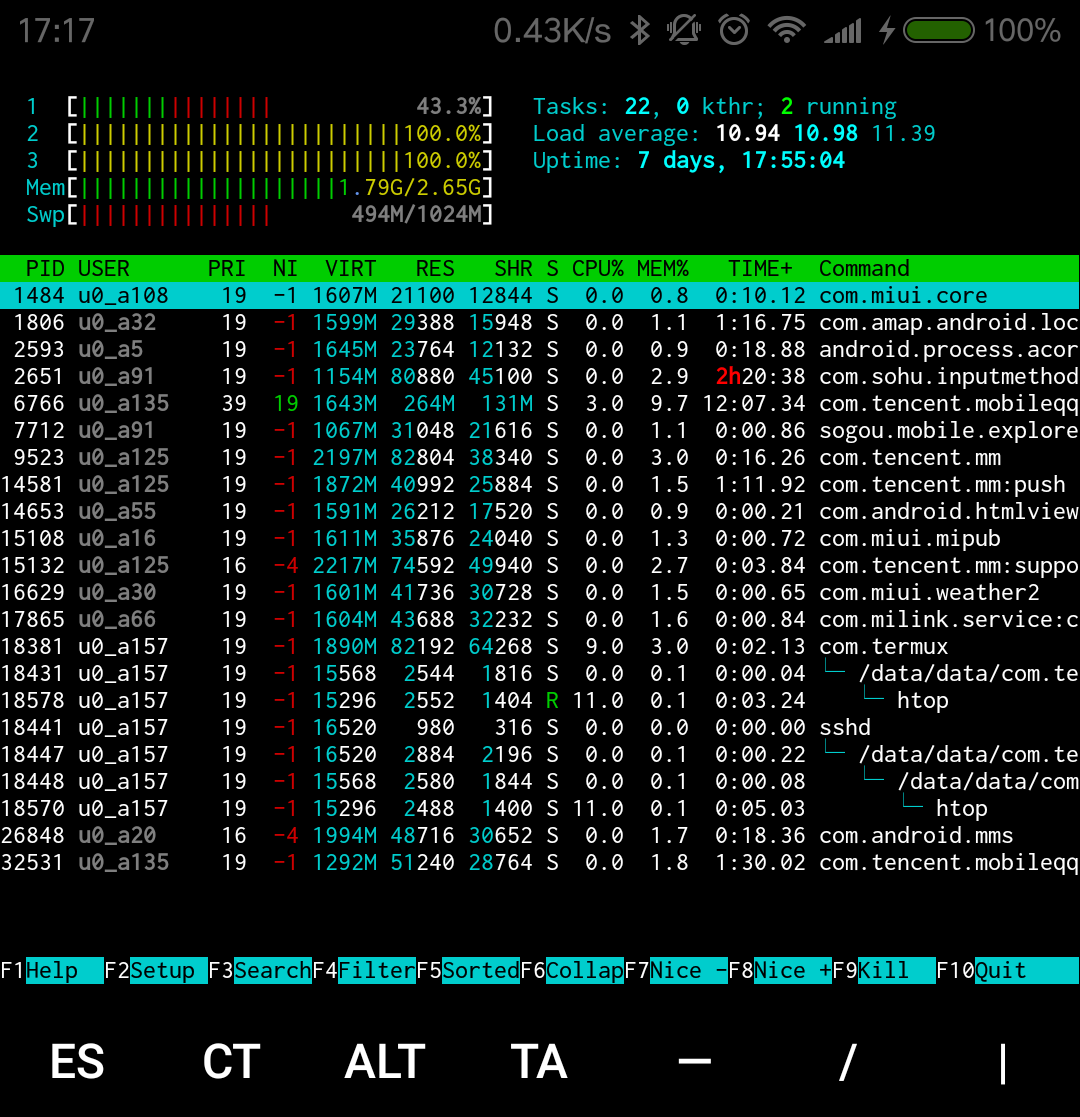Sort by the USER column header
The image size is (1080, 1117).
[x=104, y=269]
